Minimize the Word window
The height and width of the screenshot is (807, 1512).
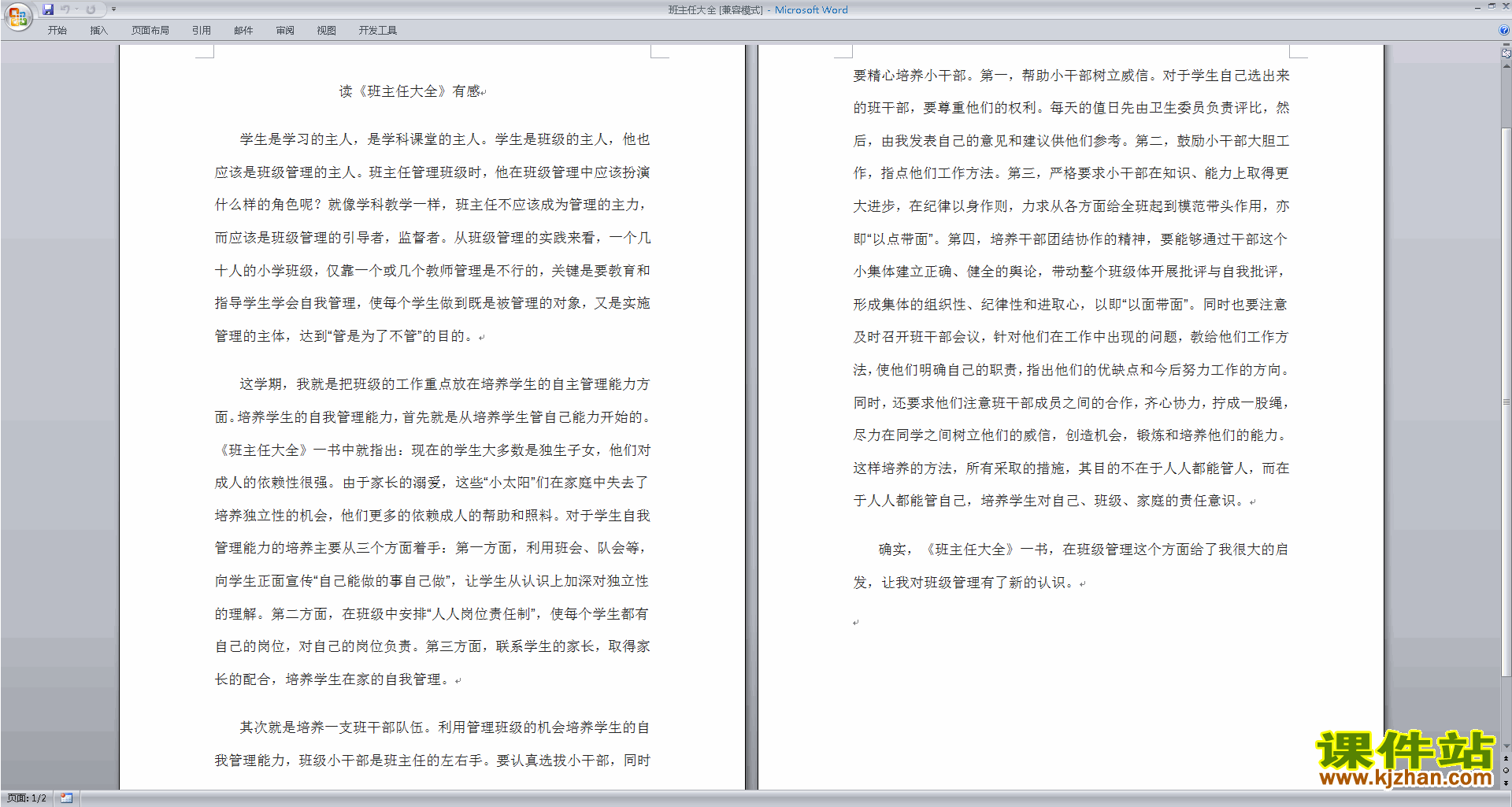click(x=1477, y=8)
